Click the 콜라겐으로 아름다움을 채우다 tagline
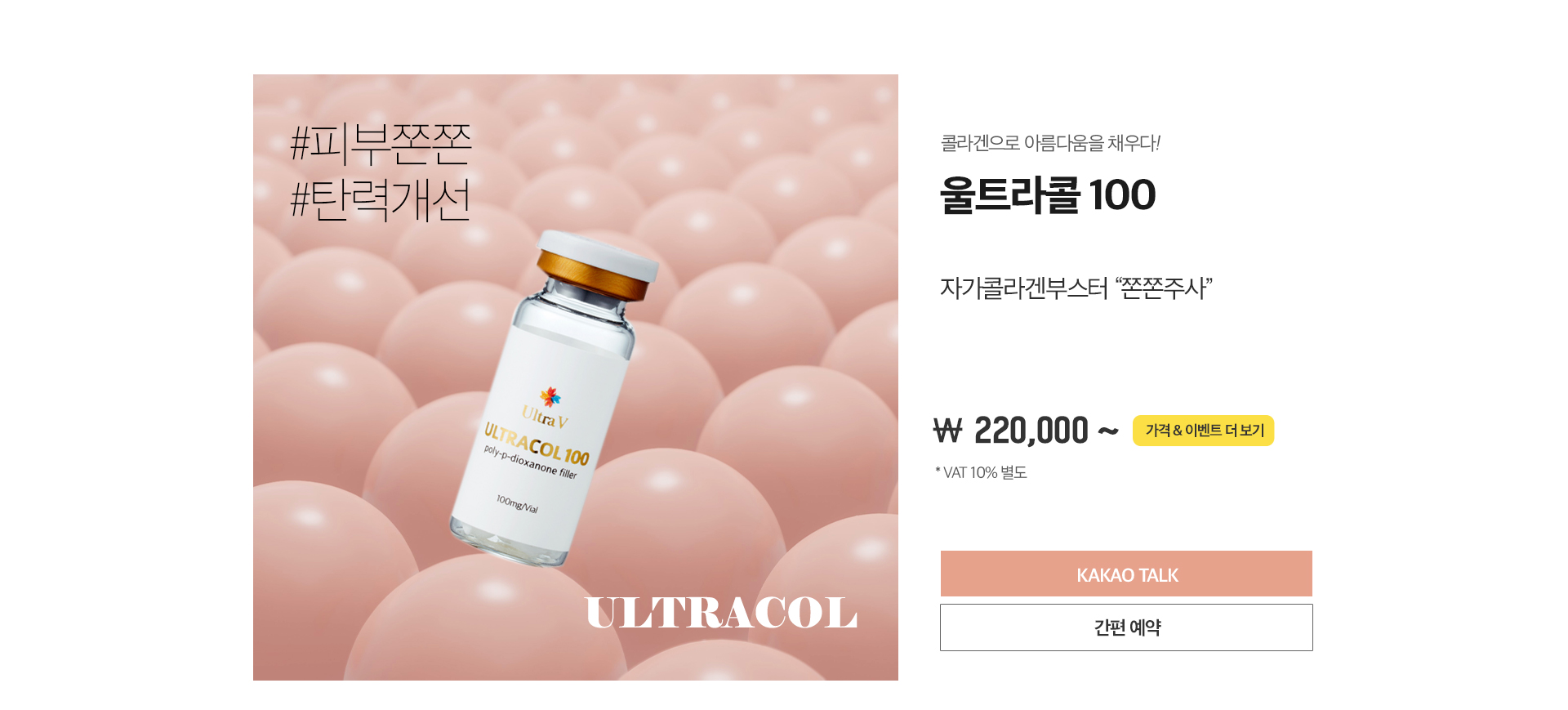 tap(1050, 143)
